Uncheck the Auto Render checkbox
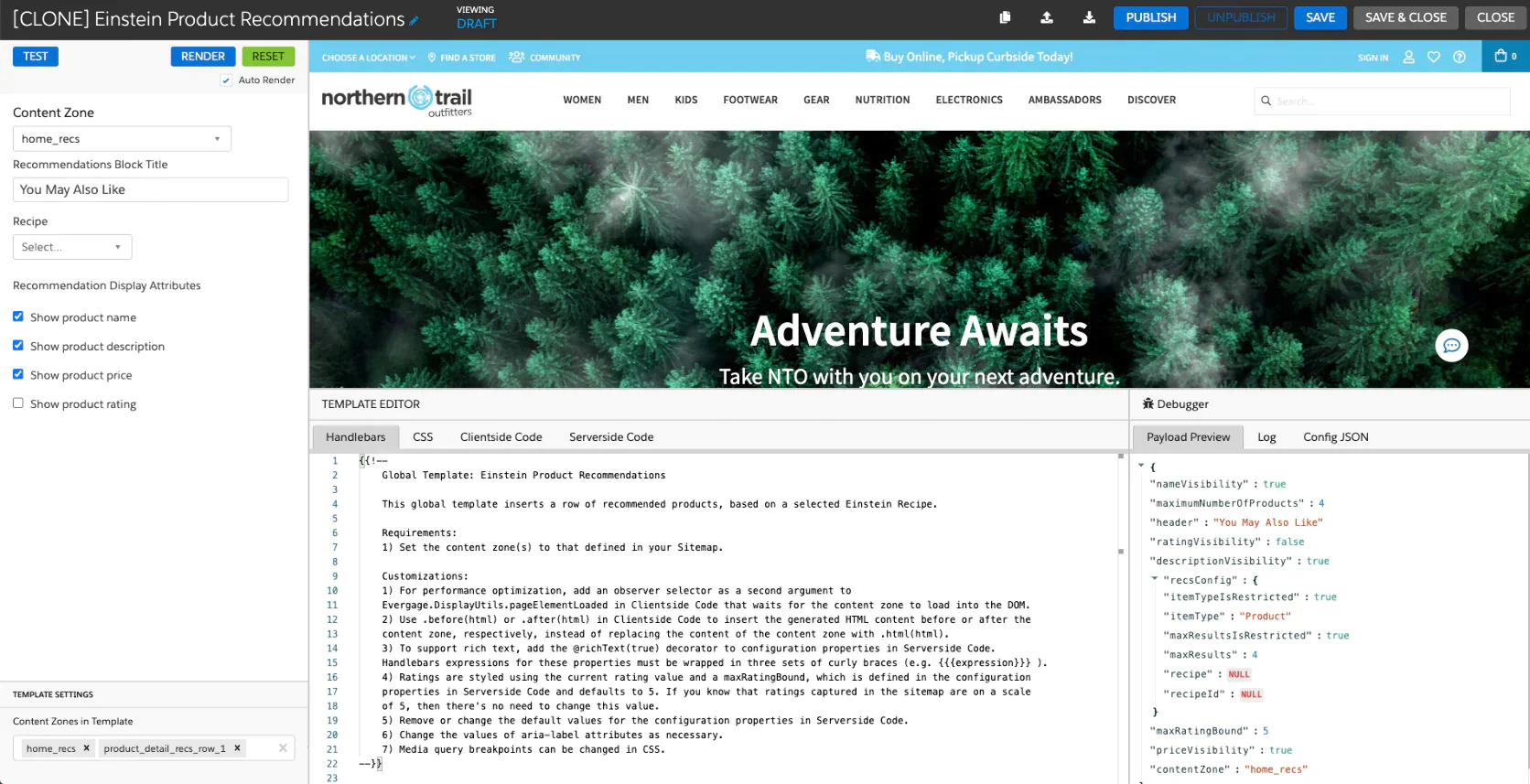This screenshot has height=784, width=1530. [226, 81]
